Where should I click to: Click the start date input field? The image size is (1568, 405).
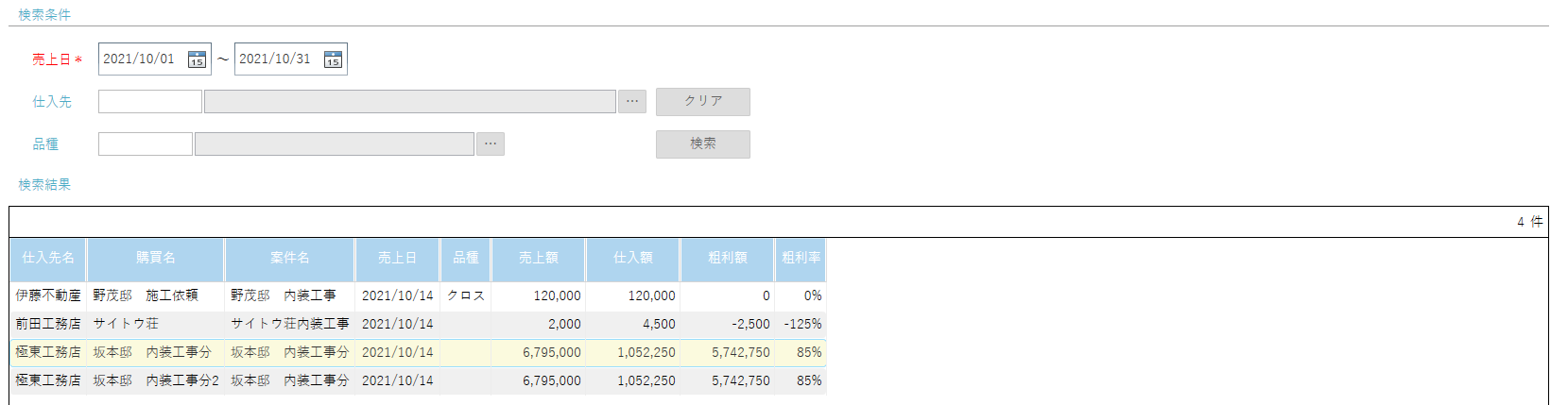click(142, 59)
